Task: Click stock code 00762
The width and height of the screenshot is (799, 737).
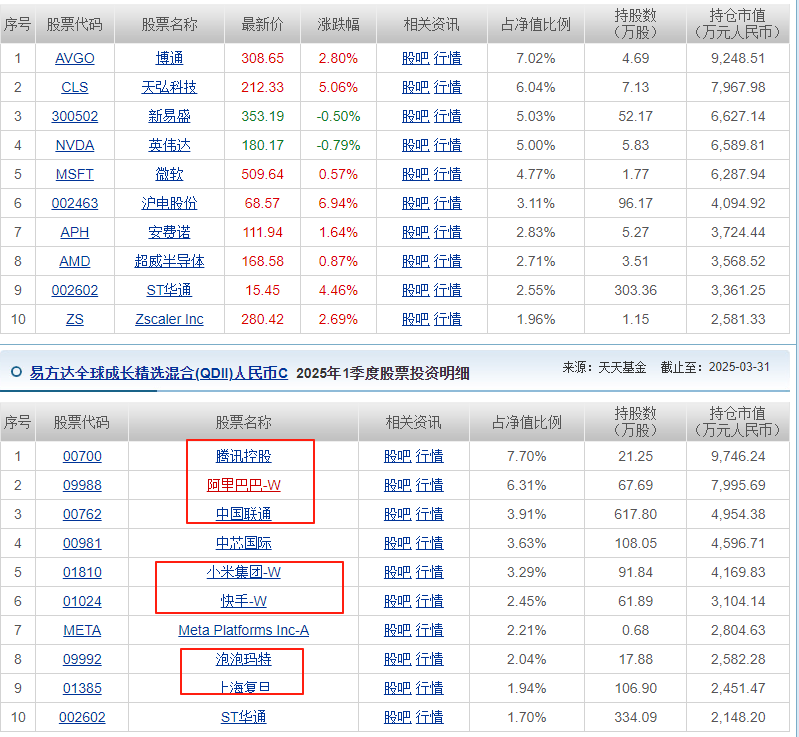Action: tap(82, 514)
